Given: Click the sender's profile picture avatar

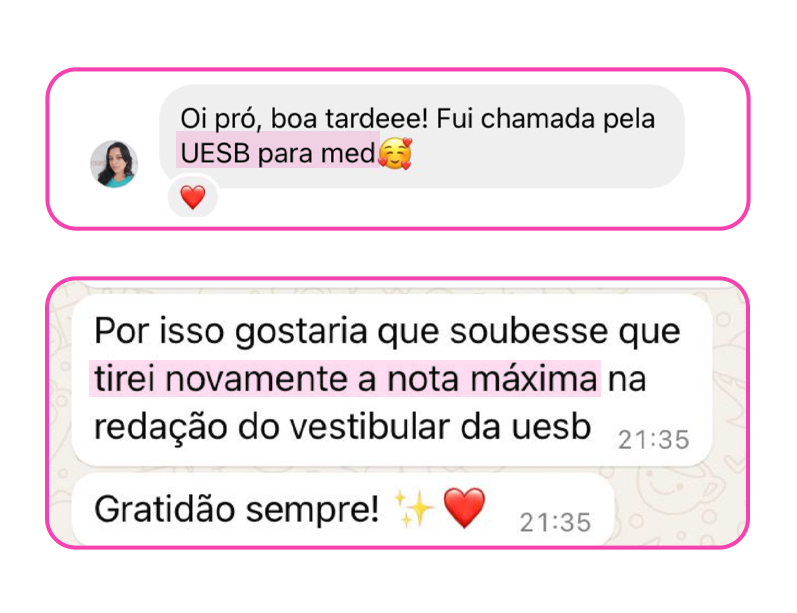Looking at the screenshot, I should [x=114, y=164].
